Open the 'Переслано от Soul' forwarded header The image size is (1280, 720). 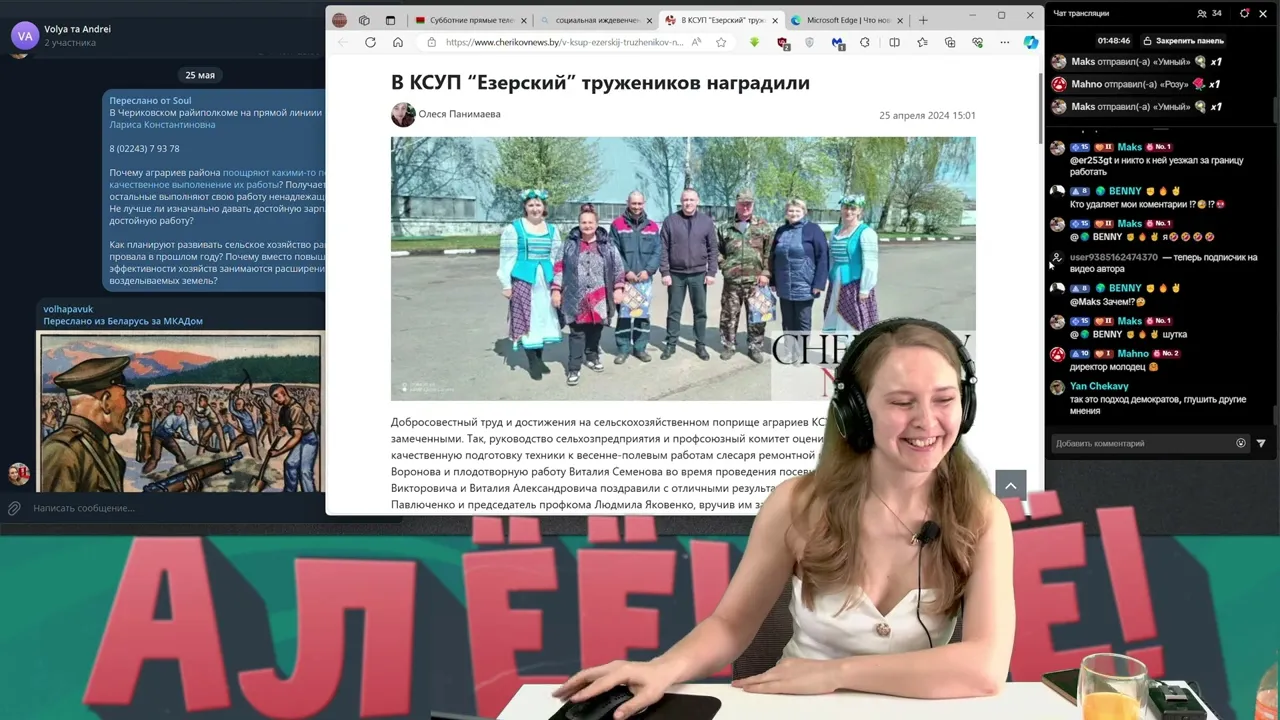[x=150, y=101]
